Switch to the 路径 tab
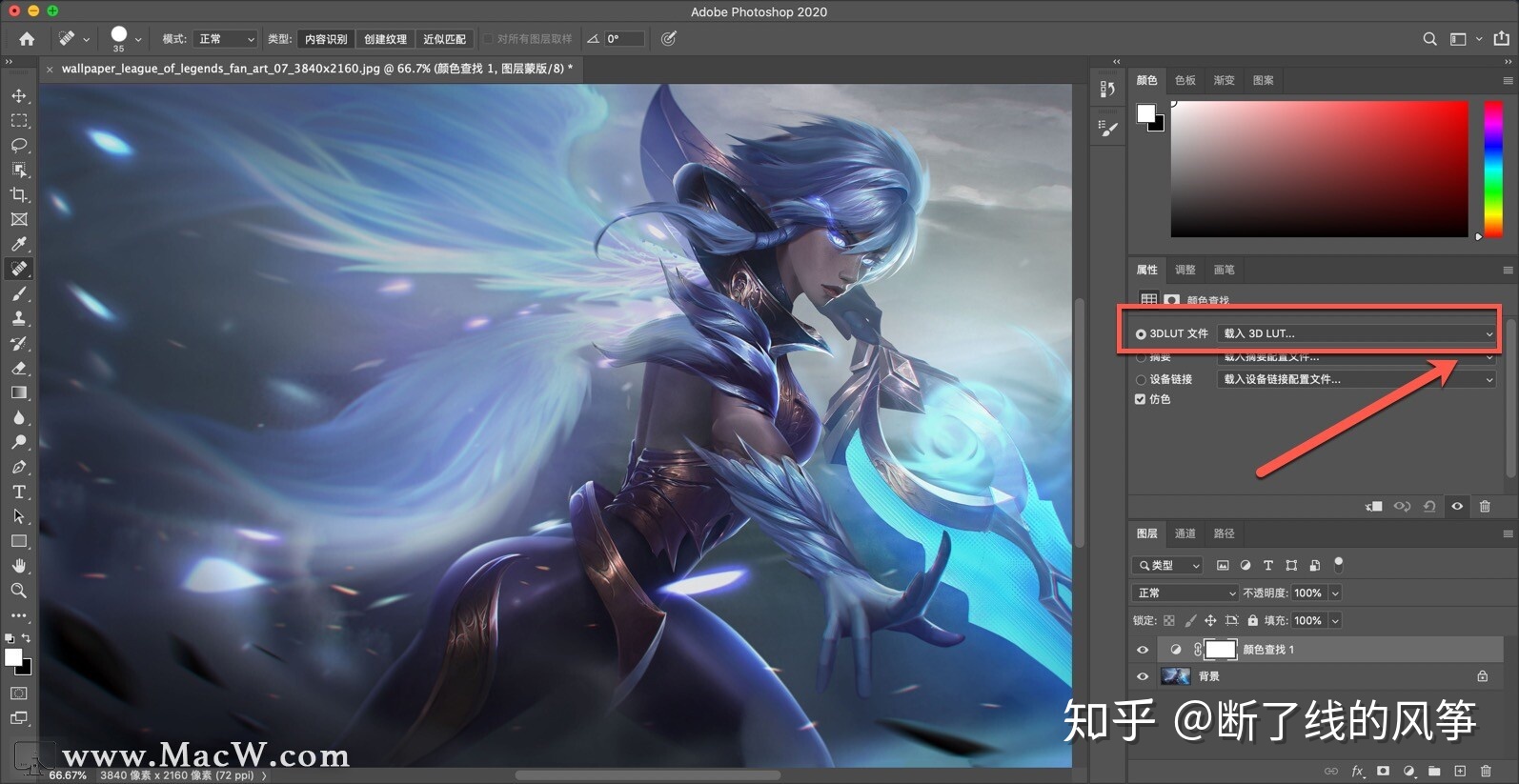The height and width of the screenshot is (784, 1519). point(1225,534)
